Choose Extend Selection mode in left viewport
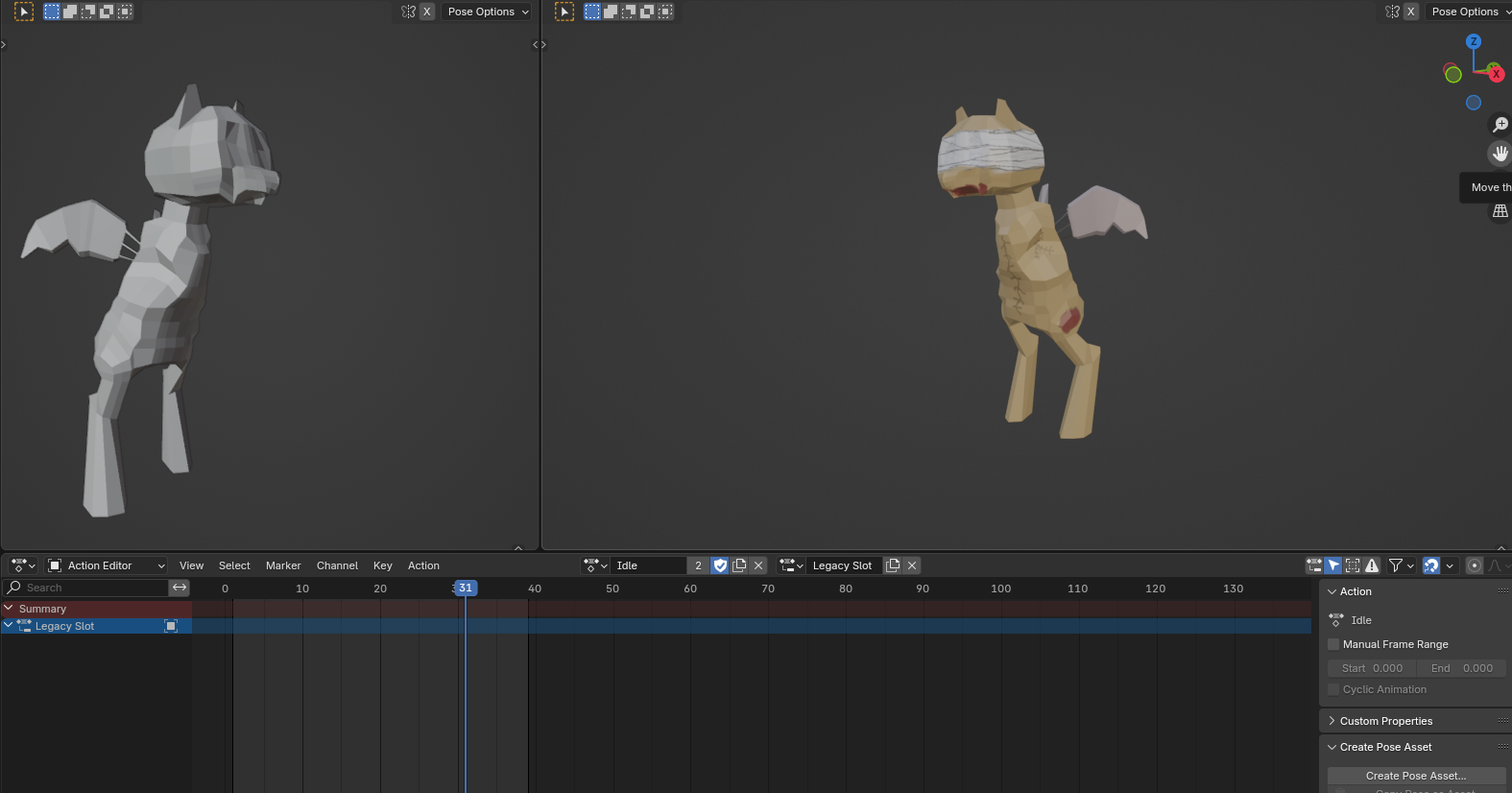 (x=70, y=12)
